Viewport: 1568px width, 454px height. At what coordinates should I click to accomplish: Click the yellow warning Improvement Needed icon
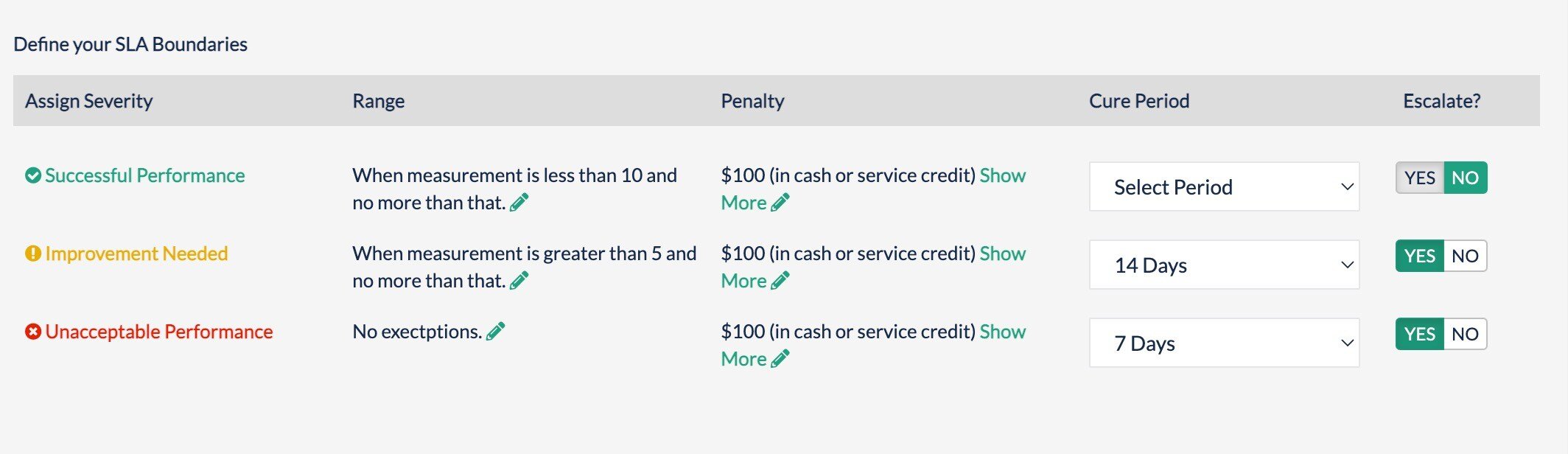(x=33, y=254)
